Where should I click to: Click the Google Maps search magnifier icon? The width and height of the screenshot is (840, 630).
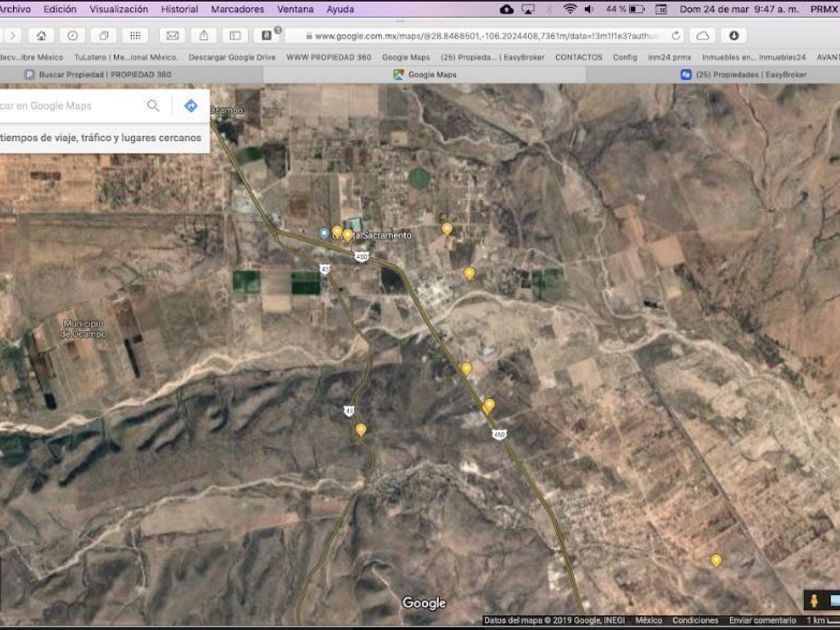153,106
